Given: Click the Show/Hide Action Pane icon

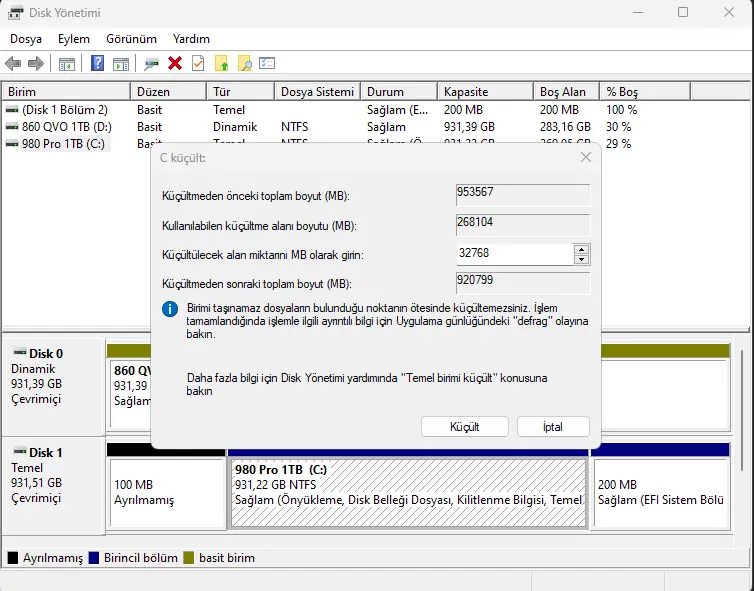Looking at the screenshot, I should point(121,63).
